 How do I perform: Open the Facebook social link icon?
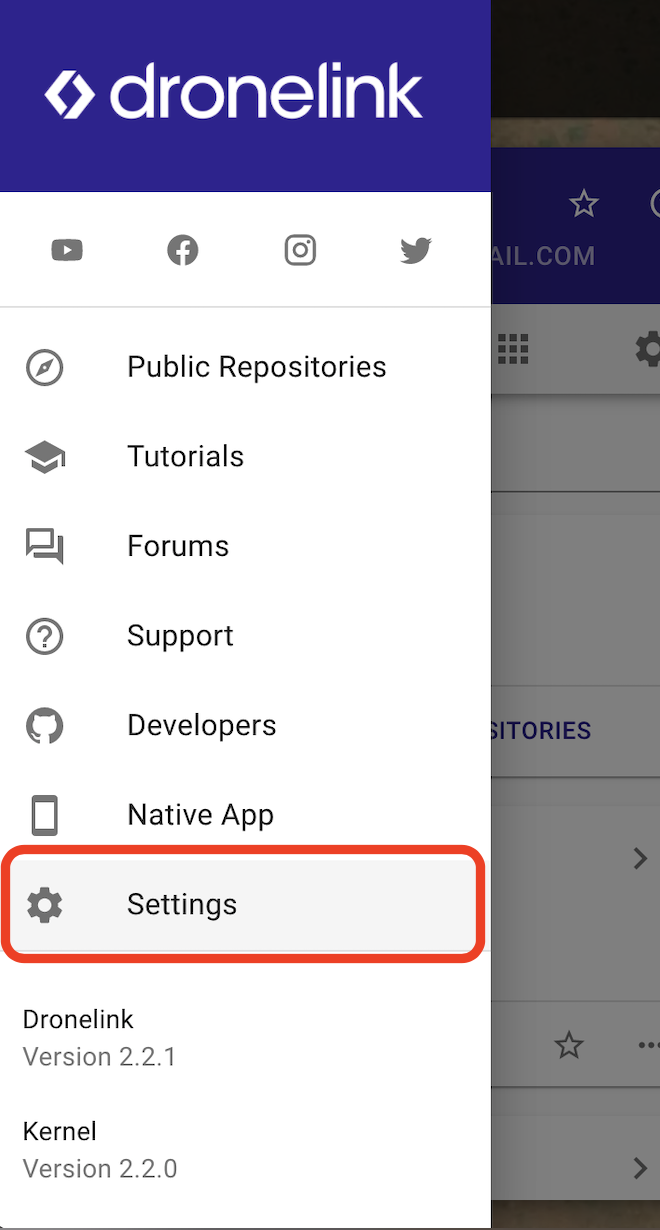(183, 250)
